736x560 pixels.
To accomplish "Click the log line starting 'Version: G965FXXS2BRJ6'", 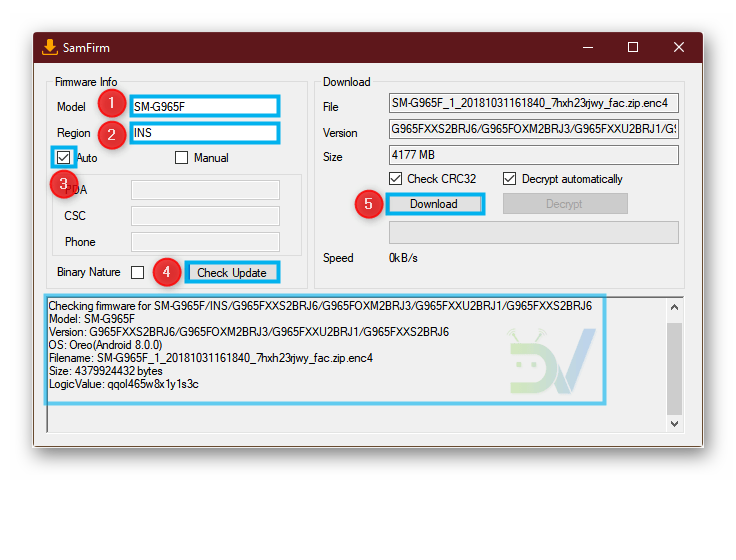I will 249,332.
